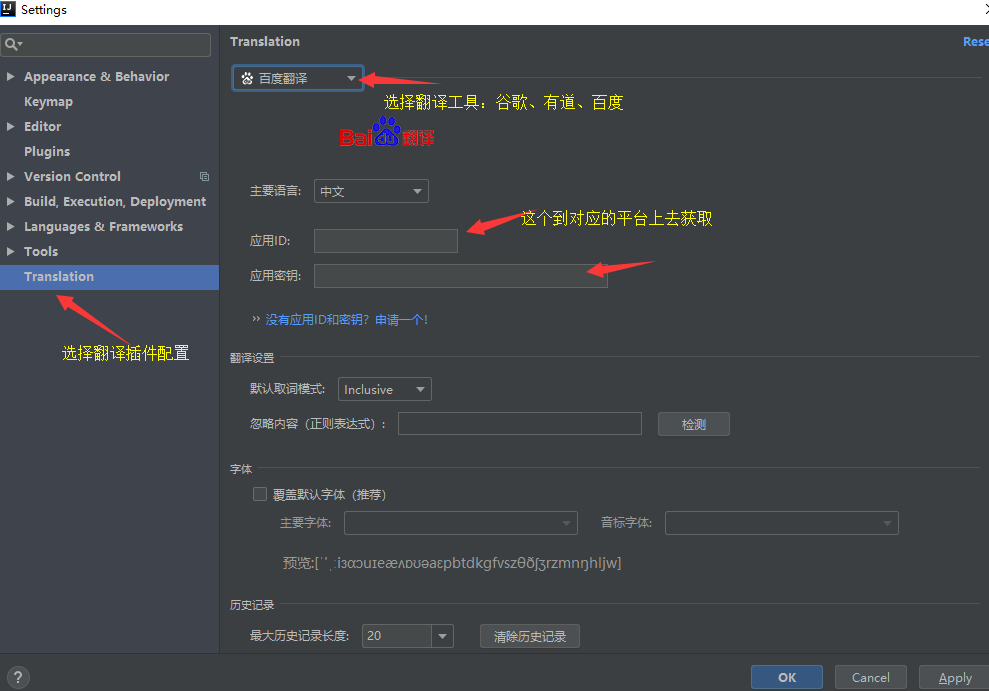Click the 主要语言 label
The image size is (989, 691).
tap(276, 191)
